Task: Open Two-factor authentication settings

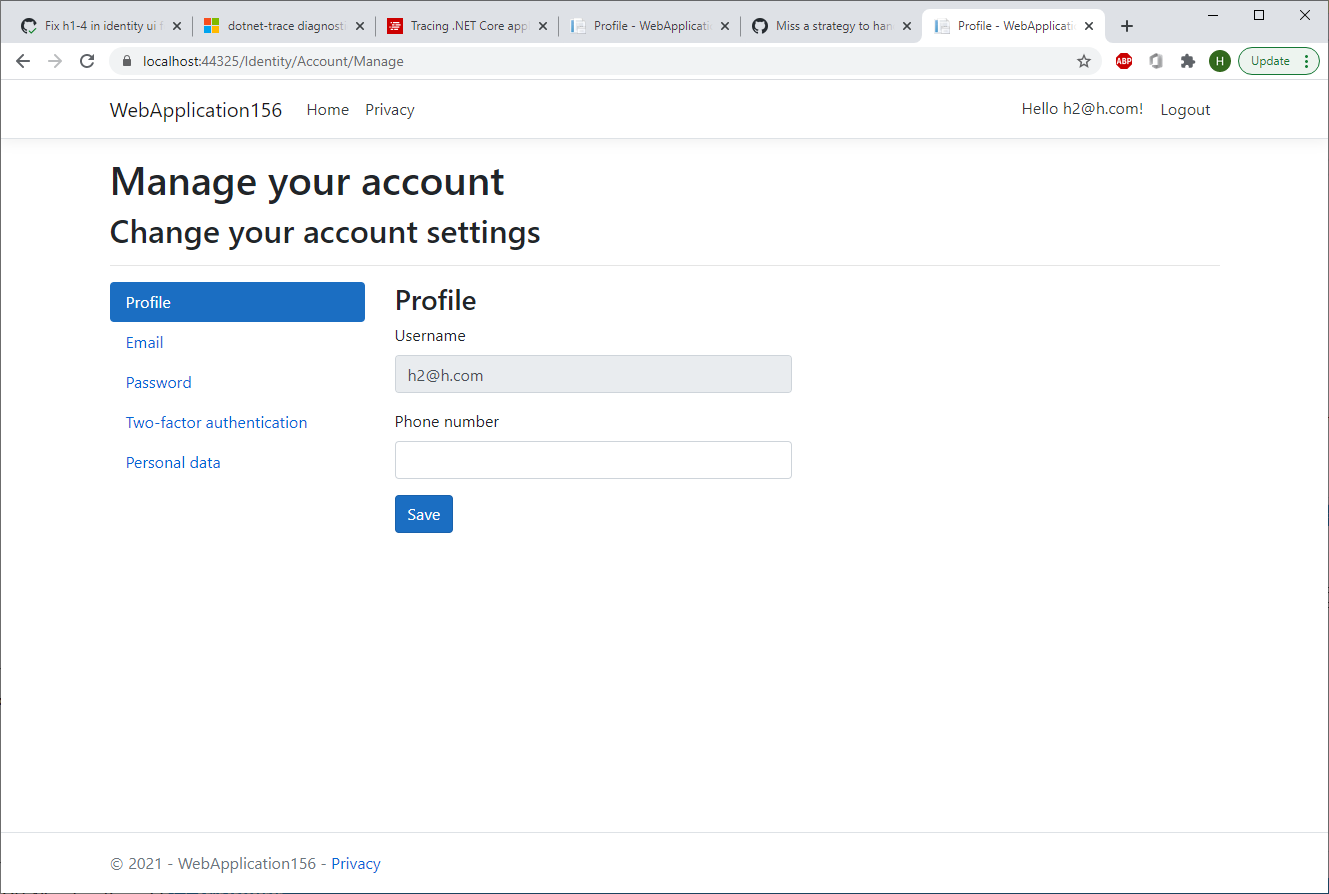Action: 237,422
